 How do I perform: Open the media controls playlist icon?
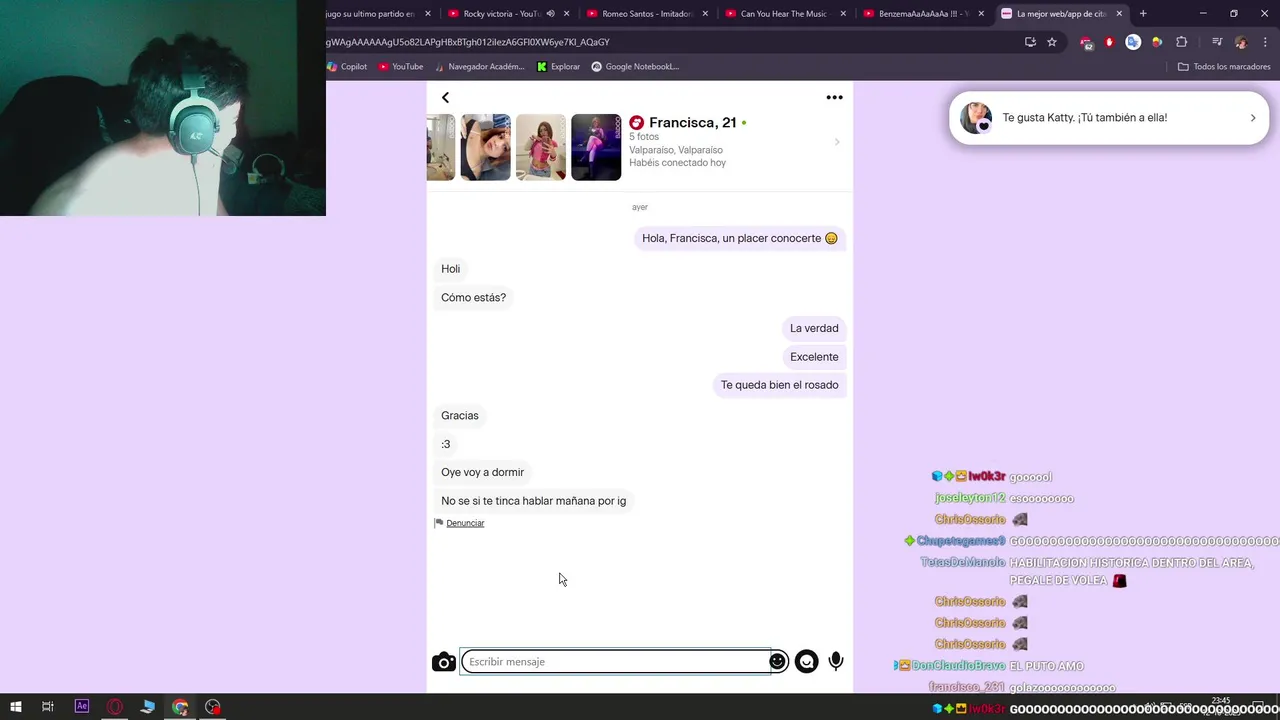point(1217,42)
